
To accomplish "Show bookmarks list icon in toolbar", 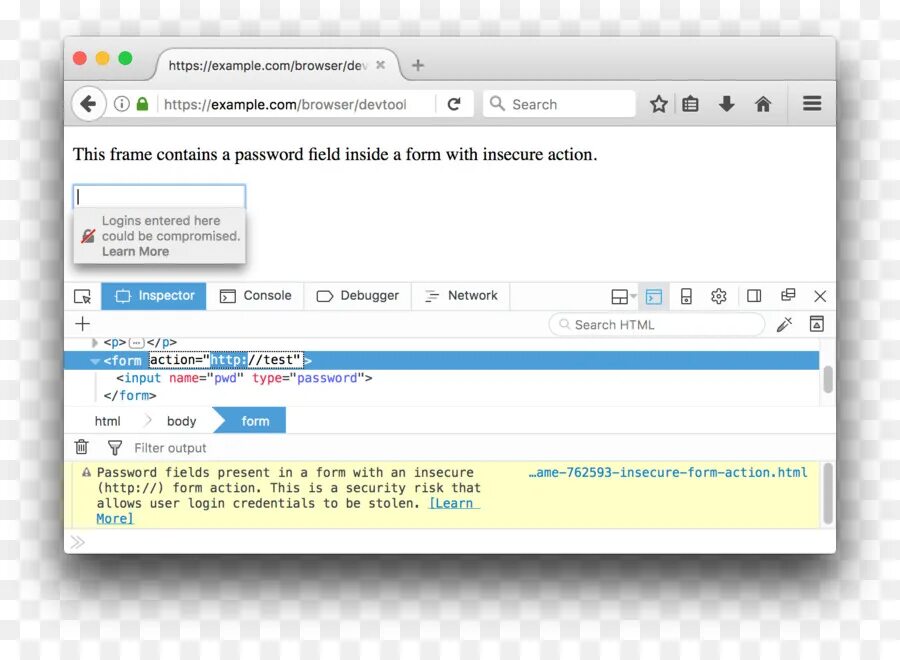I will click(690, 104).
